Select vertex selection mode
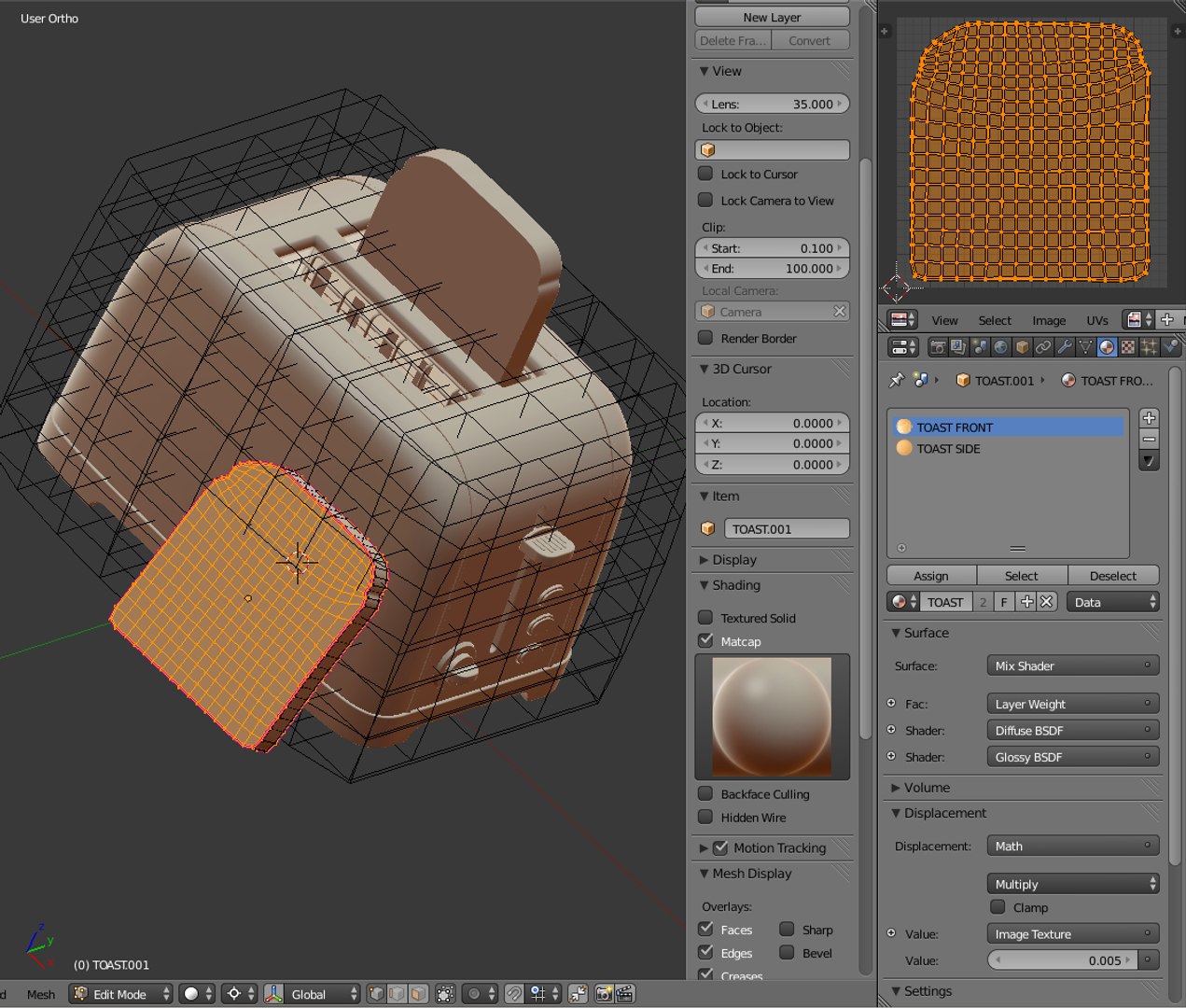The height and width of the screenshot is (1008, 1186). (x=377, y=994)
